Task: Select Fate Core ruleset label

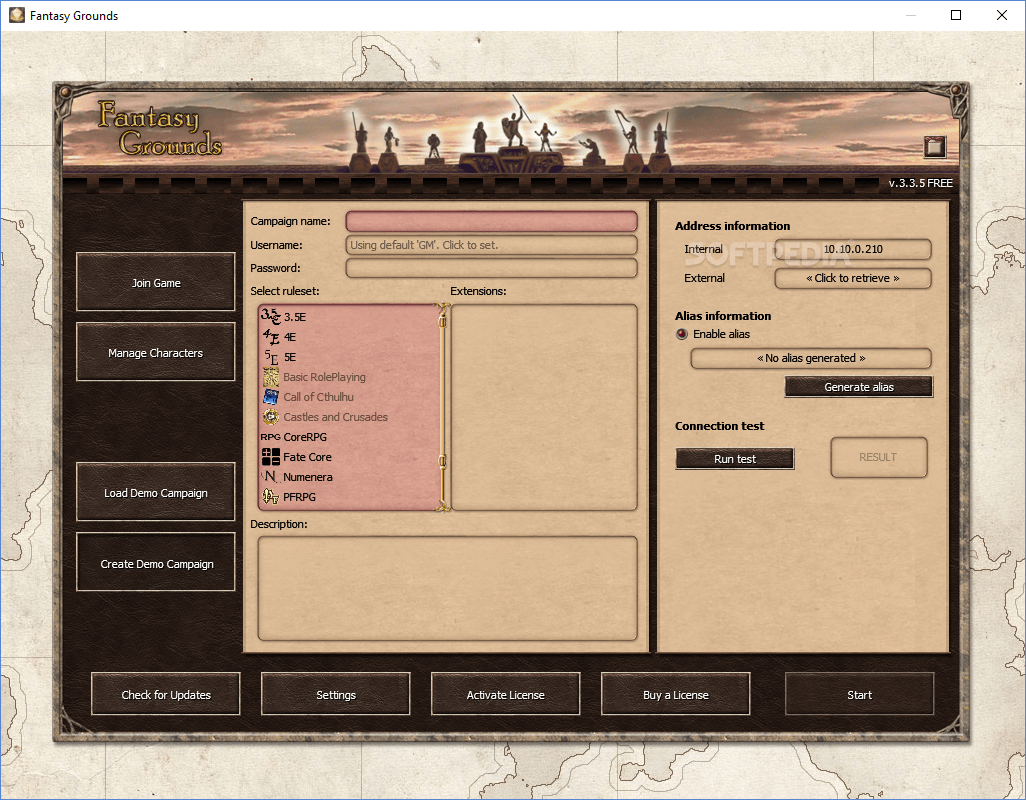Action: pyautogui.click(x=308, y=457)
